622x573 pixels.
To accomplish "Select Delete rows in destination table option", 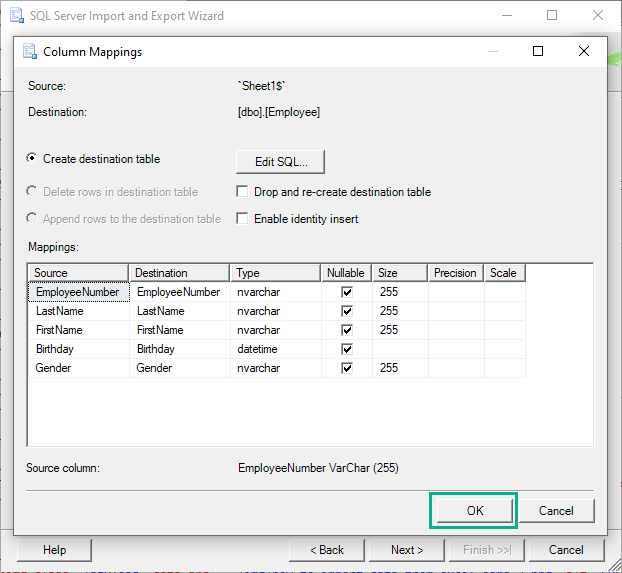I will tap(32, 191).
